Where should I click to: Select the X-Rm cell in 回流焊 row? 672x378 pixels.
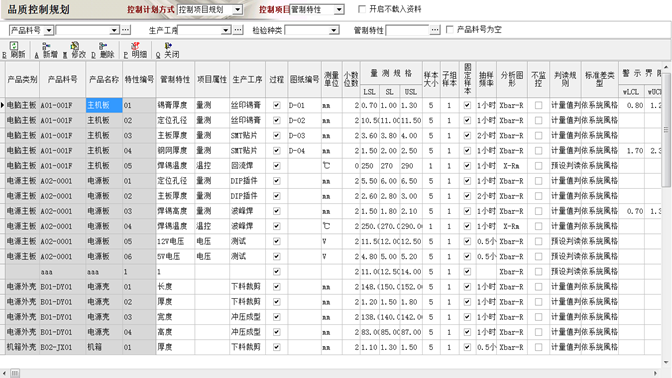512,165
